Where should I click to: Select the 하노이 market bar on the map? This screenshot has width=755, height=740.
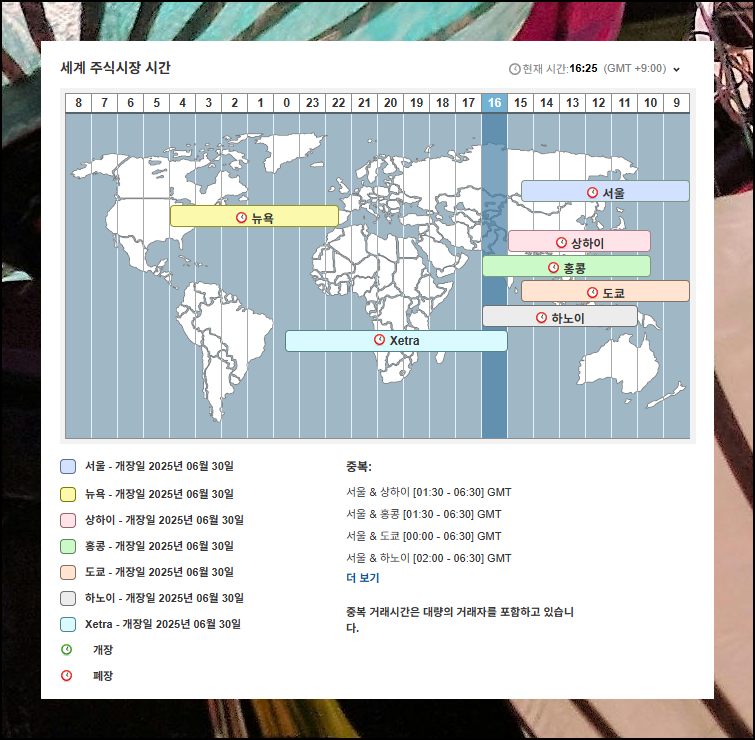point(560,316)
